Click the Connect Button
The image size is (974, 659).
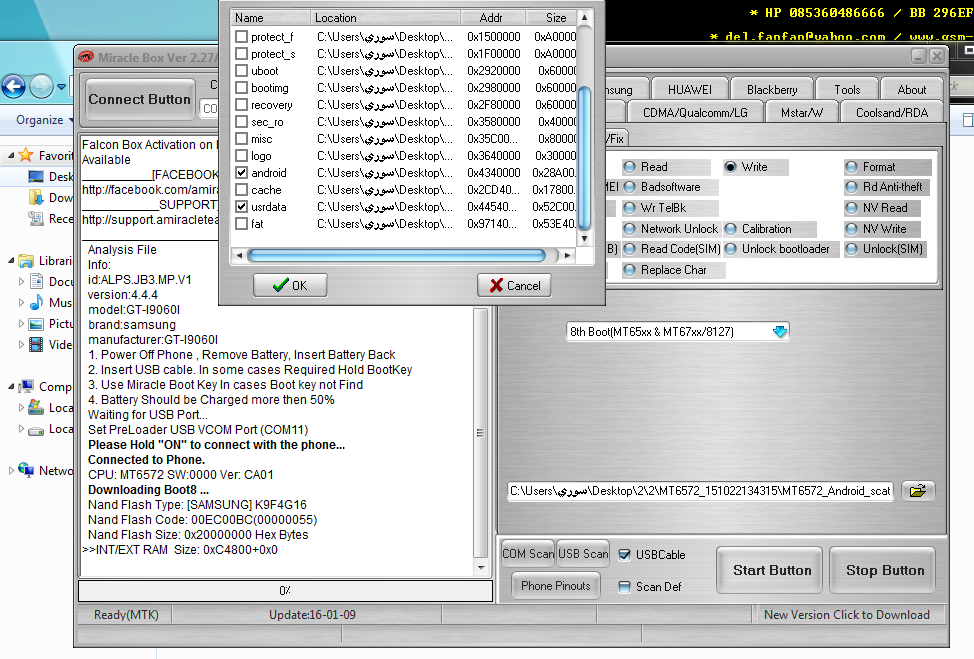139,99
